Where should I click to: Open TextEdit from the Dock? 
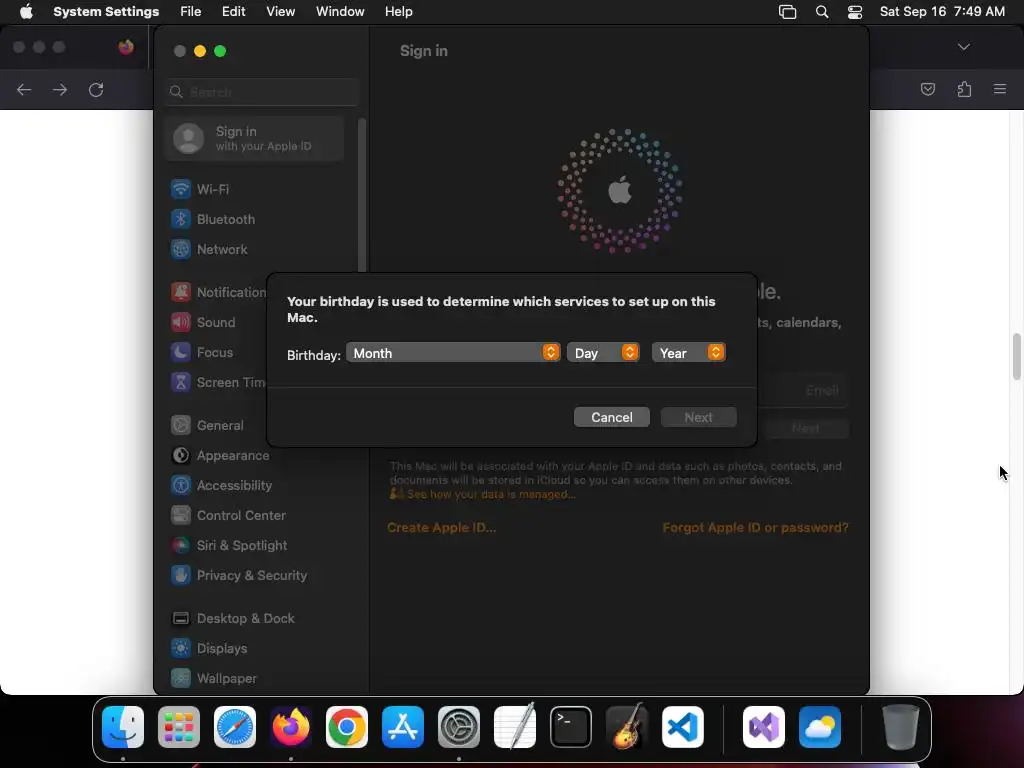515,726
